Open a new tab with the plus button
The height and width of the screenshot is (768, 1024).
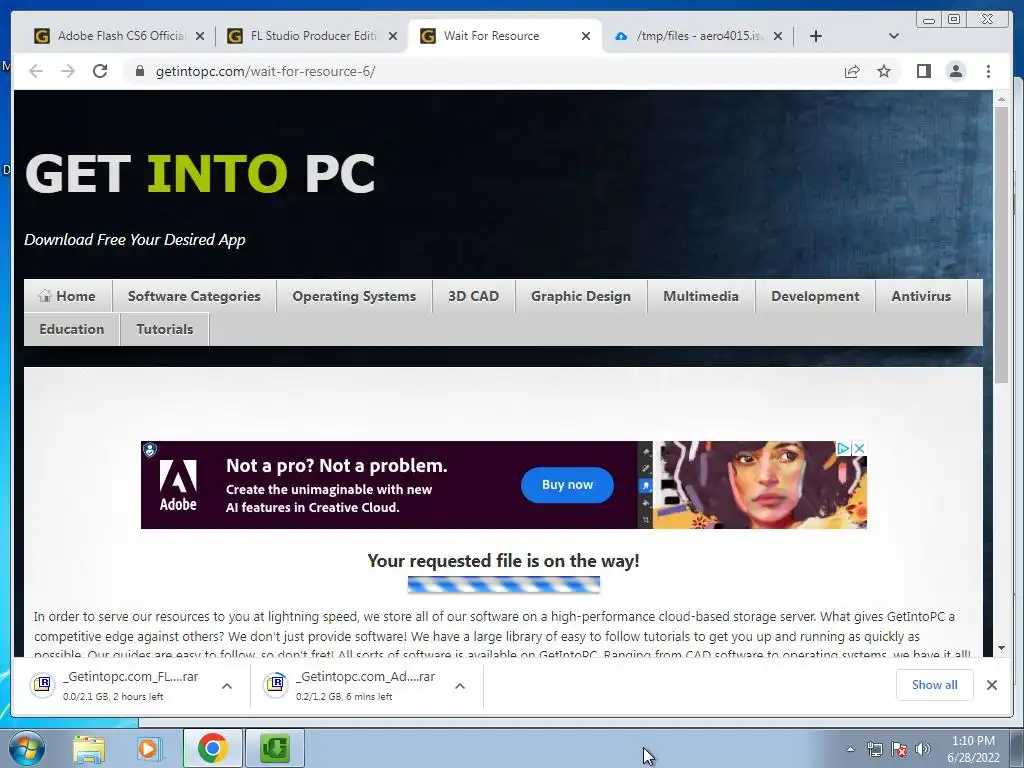(816, 36)
